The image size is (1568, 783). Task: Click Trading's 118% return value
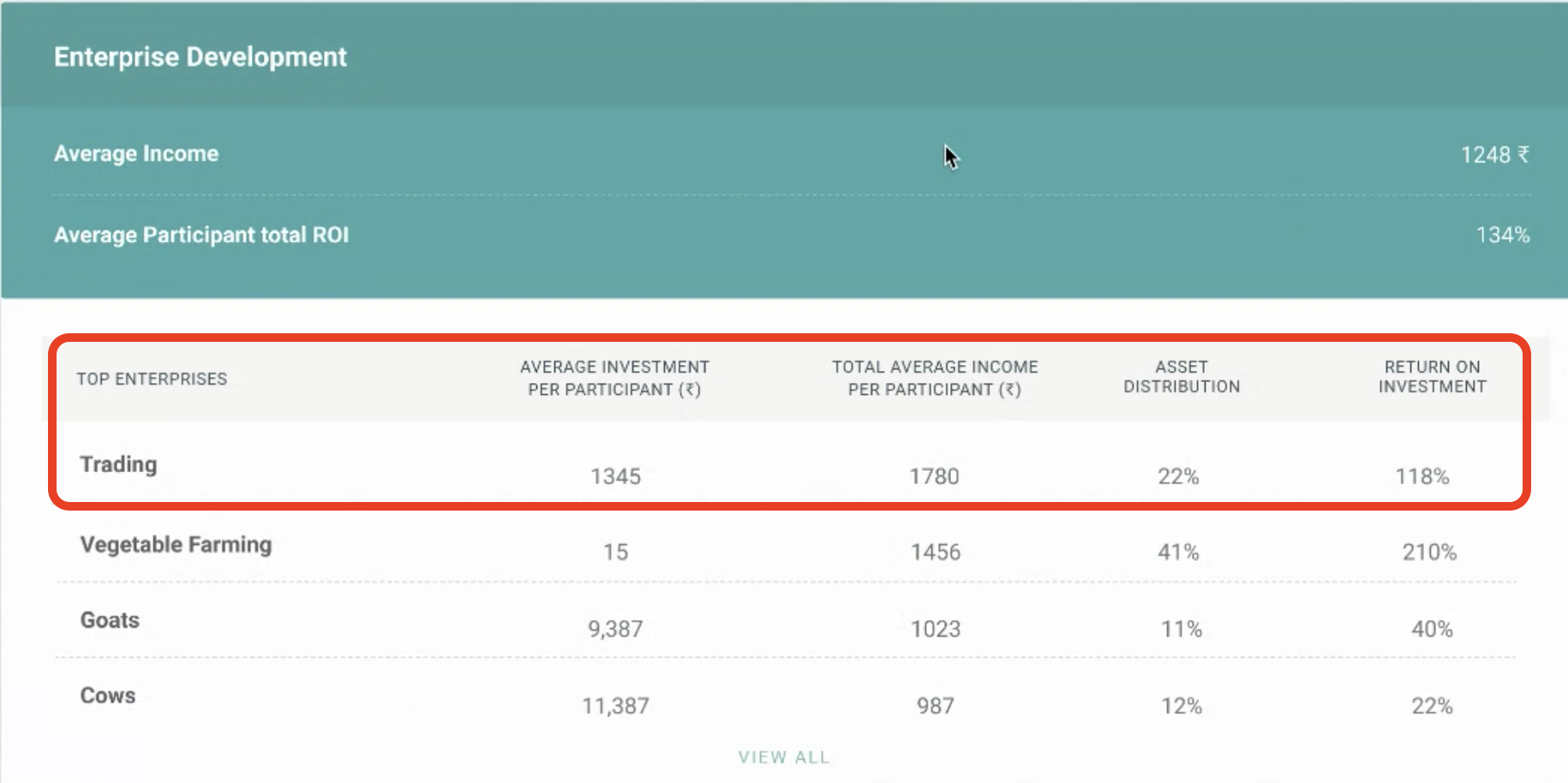1422,476
